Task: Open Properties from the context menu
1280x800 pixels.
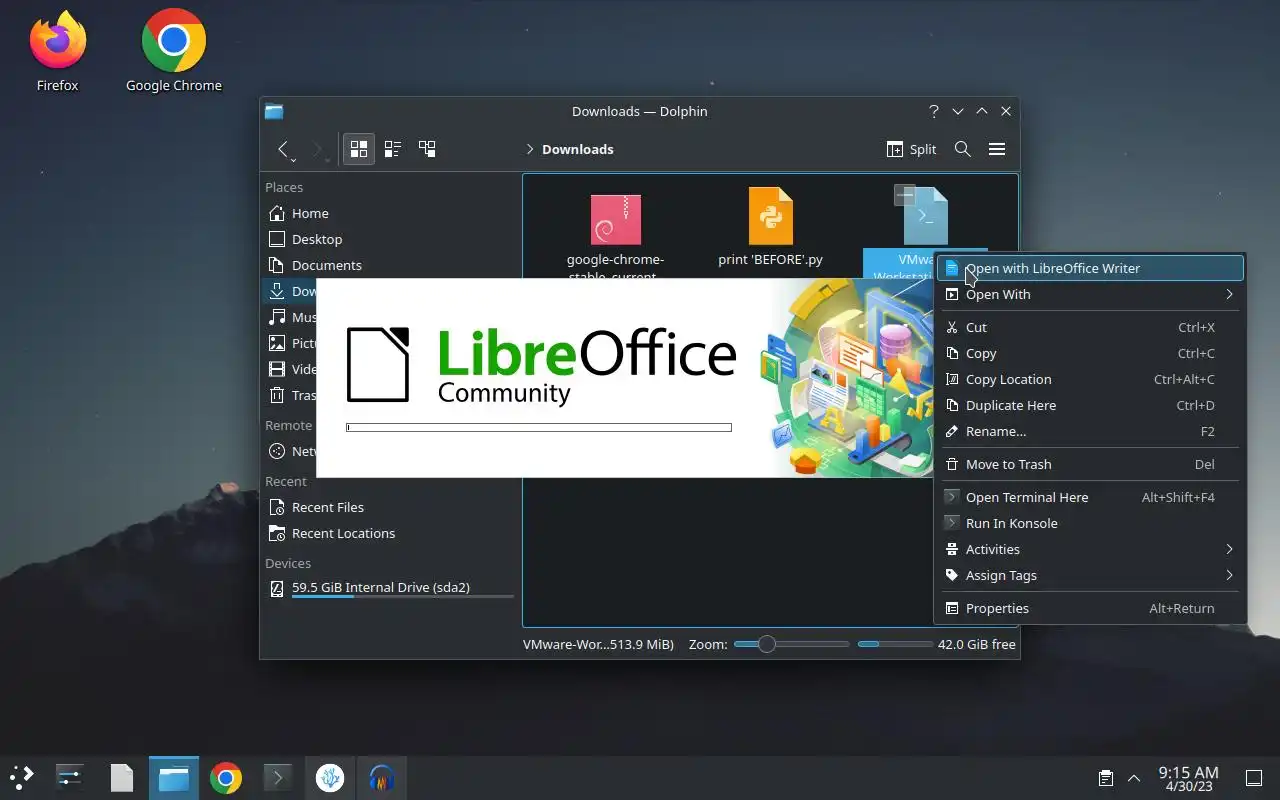Action: coord(1090,608)
